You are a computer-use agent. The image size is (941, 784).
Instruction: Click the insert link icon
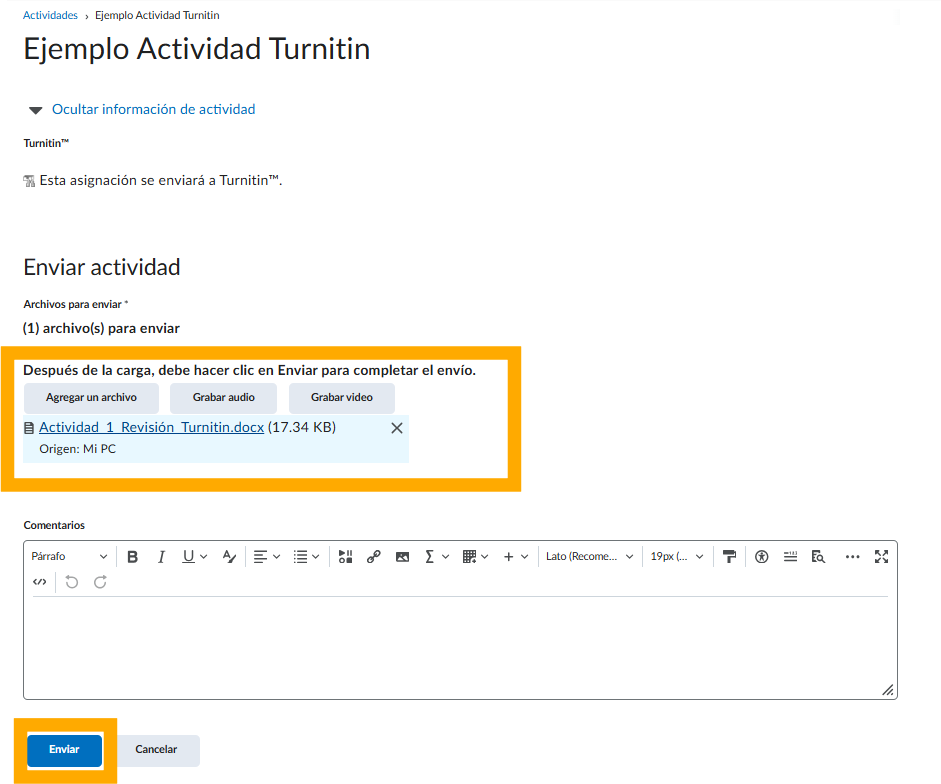(374, 557)
